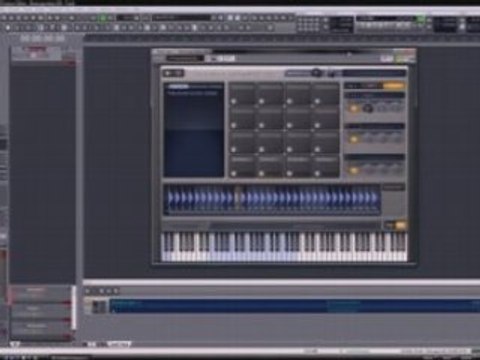
Task: Select the highlighted slice marker in the waveform
Action: (x=237, y=198)
